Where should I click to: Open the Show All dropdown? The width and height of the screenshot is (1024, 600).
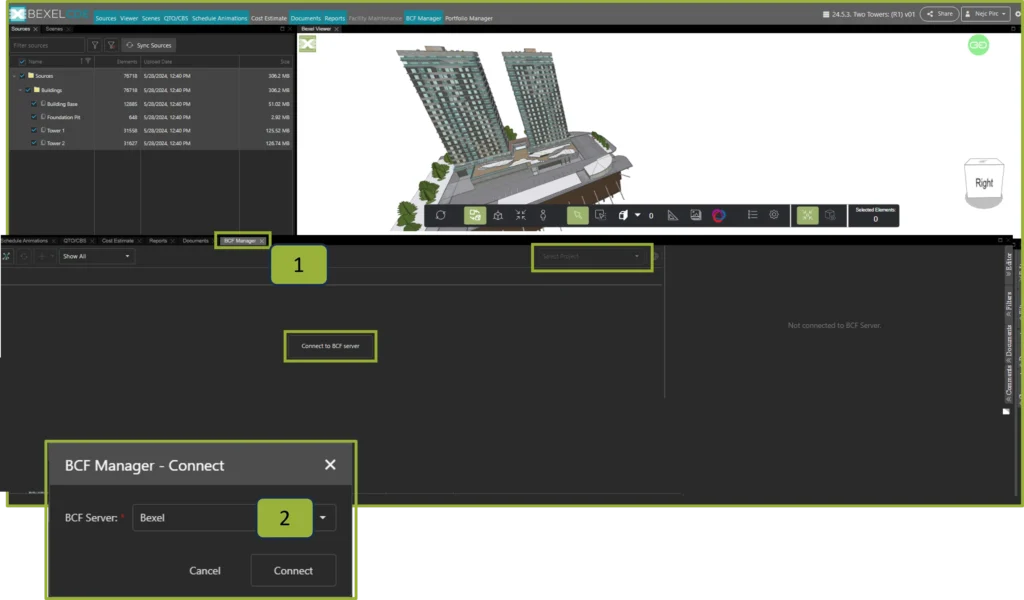click(96, 257)
